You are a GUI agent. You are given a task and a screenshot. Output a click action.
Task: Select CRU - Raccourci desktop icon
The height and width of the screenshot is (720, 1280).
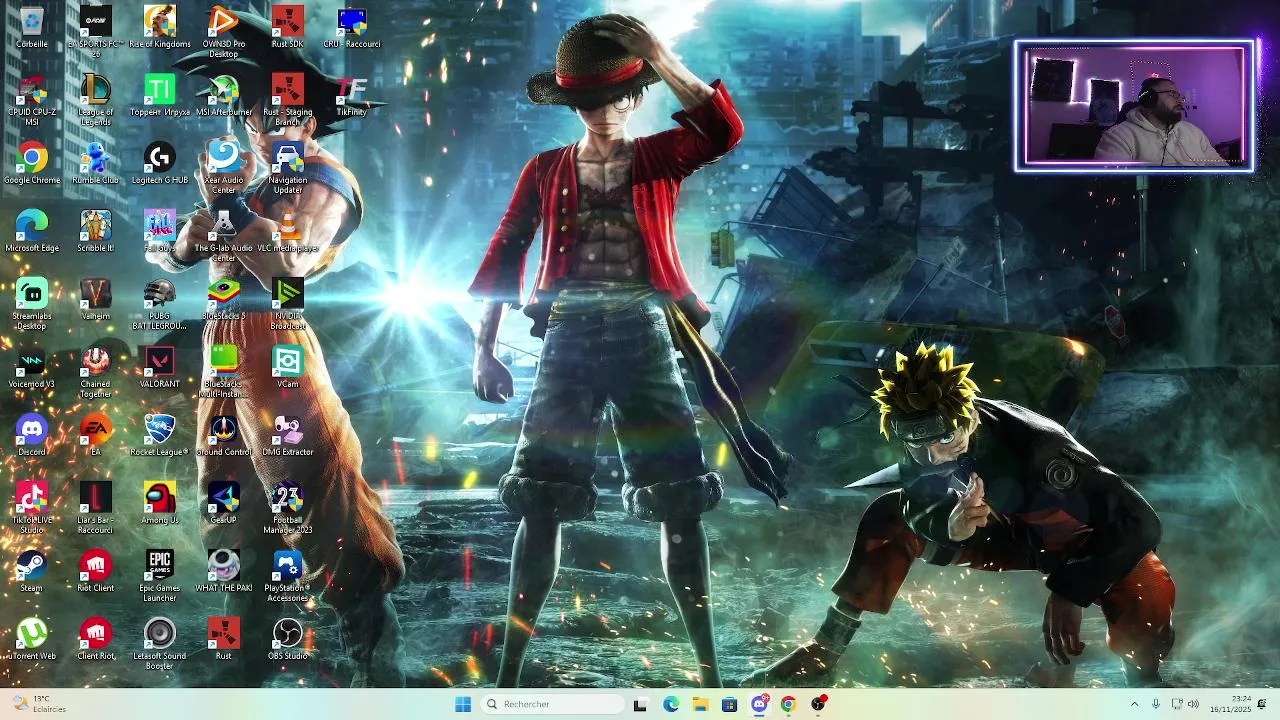[352, 27]
